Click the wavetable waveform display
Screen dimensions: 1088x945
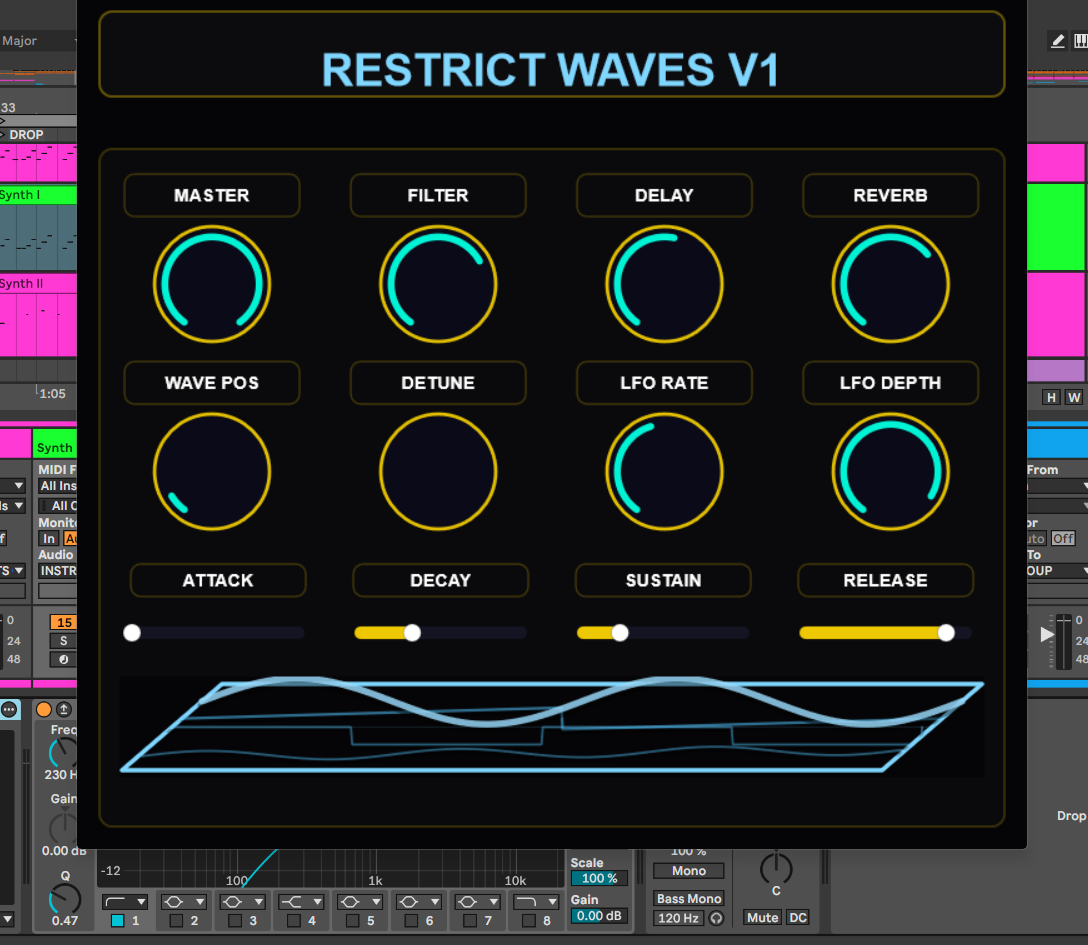552,726
